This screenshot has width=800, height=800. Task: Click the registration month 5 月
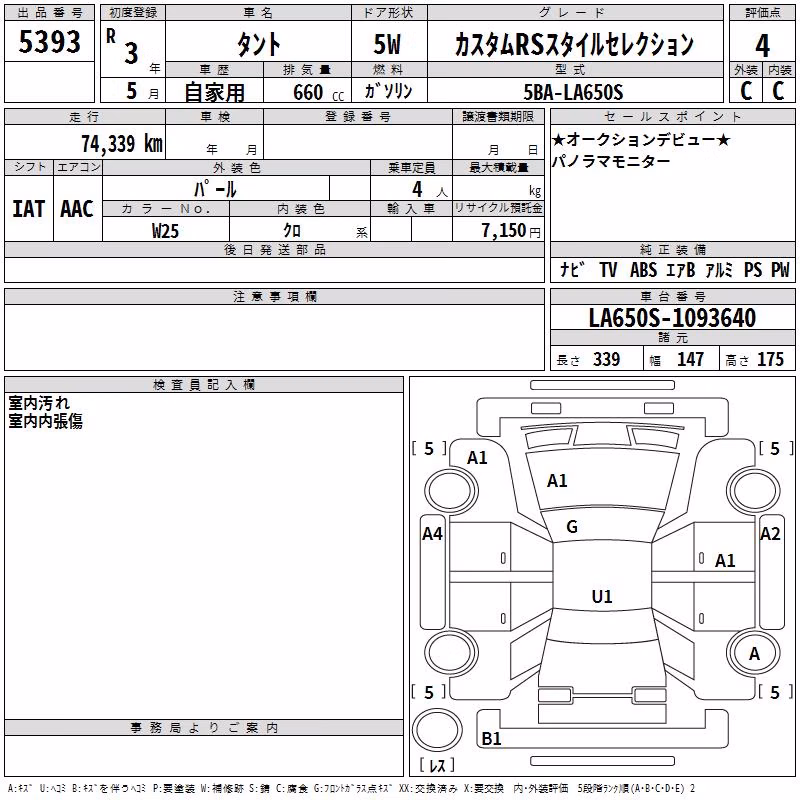(142, 91)
